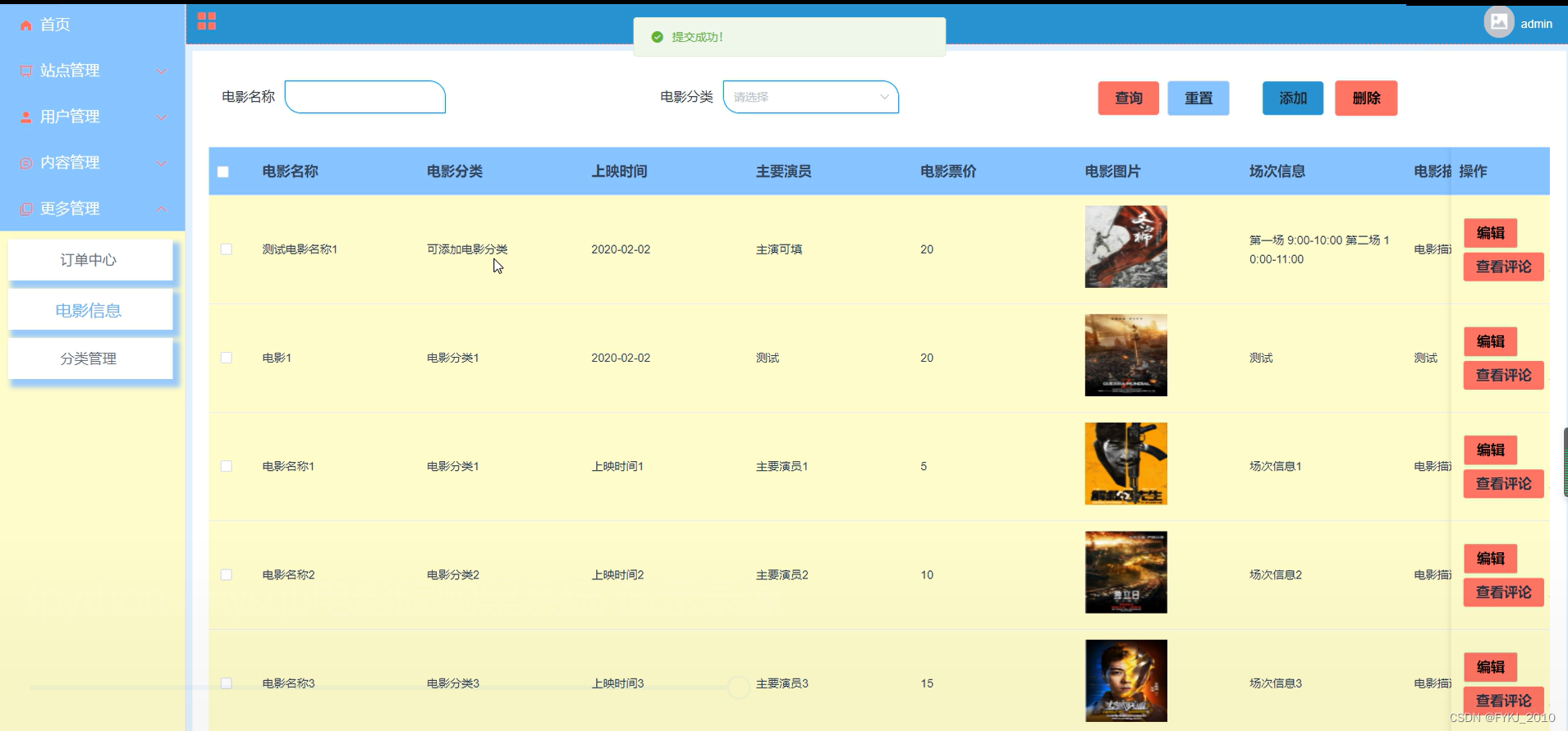Edit the 测试电影名称1 row
Viewport: 1568px width, 731px height.
[1491, 233]
